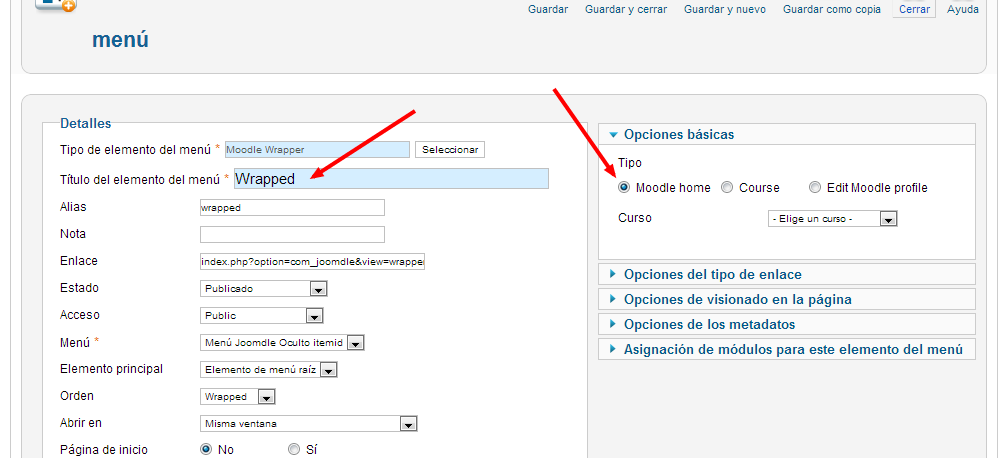Image resolution: width=1007 pixels, height=458 pixels.
Task: Open the Curso dropdown list
Action: pyautogui.click(x=832, y=219)
